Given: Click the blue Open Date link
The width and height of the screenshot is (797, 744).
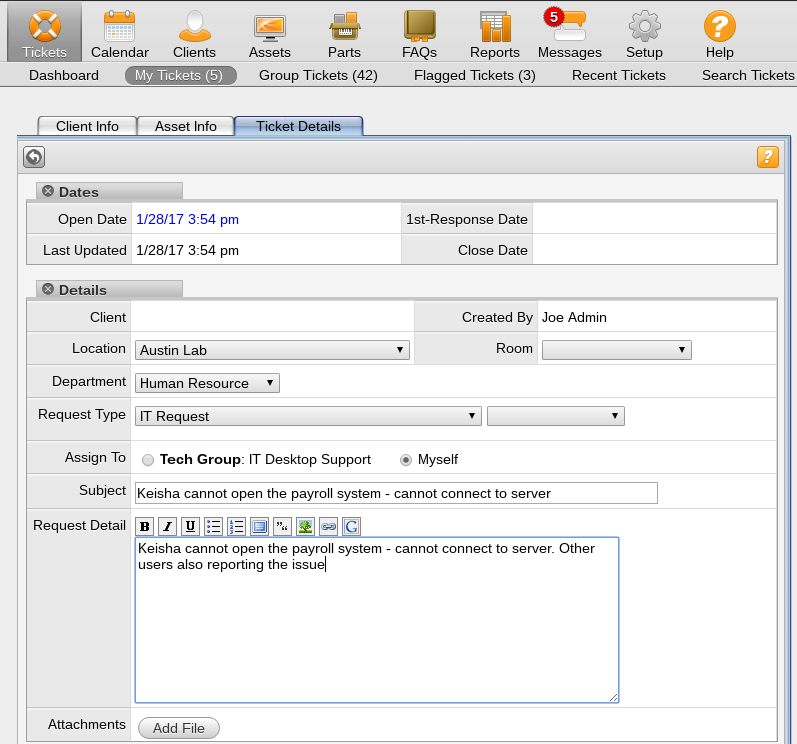Looking at the screenshot, I should tap(188, 220).
